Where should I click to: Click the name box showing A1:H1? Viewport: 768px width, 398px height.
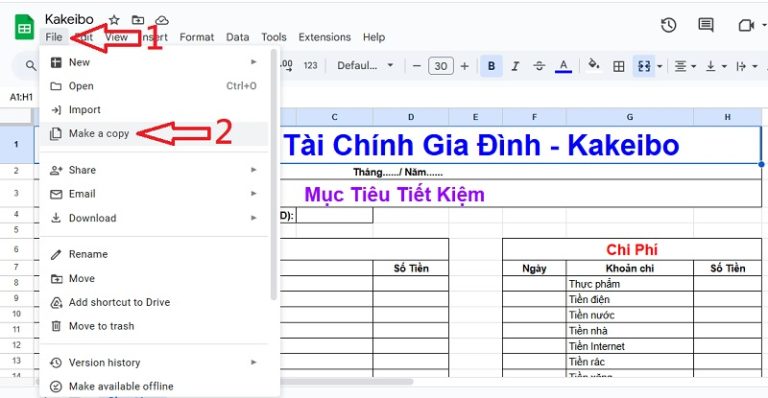point(22,97)
